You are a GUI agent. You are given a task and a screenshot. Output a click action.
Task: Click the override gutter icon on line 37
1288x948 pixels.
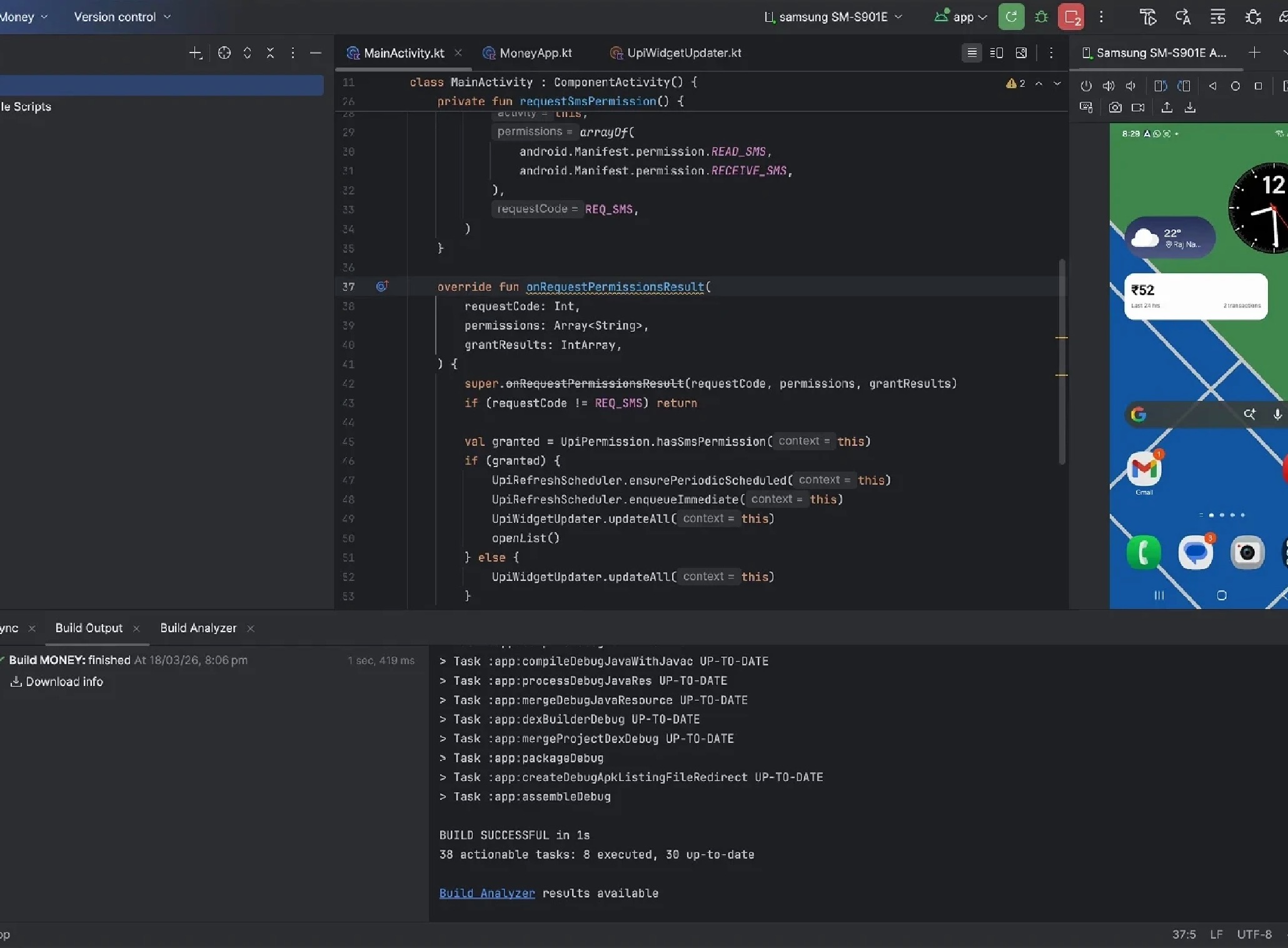tap(382, 286)
